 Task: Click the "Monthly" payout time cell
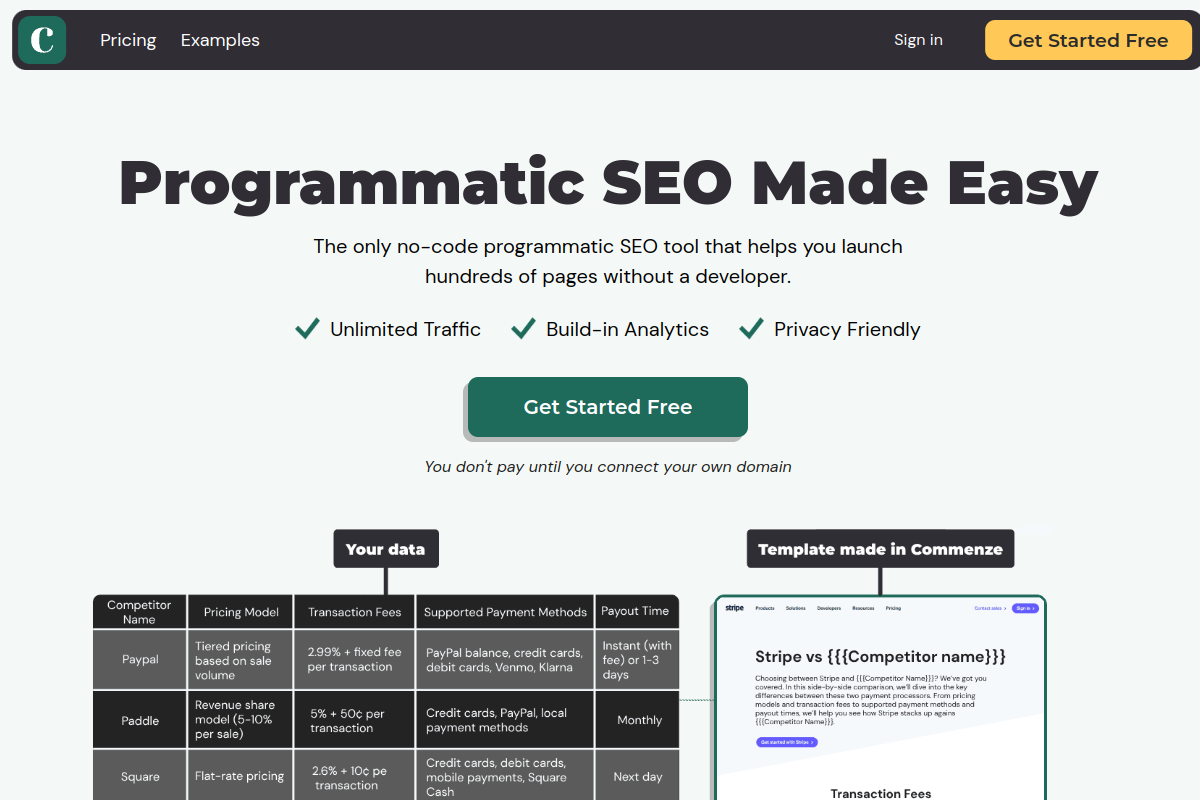pyautogui.click(x=638, y=720)
